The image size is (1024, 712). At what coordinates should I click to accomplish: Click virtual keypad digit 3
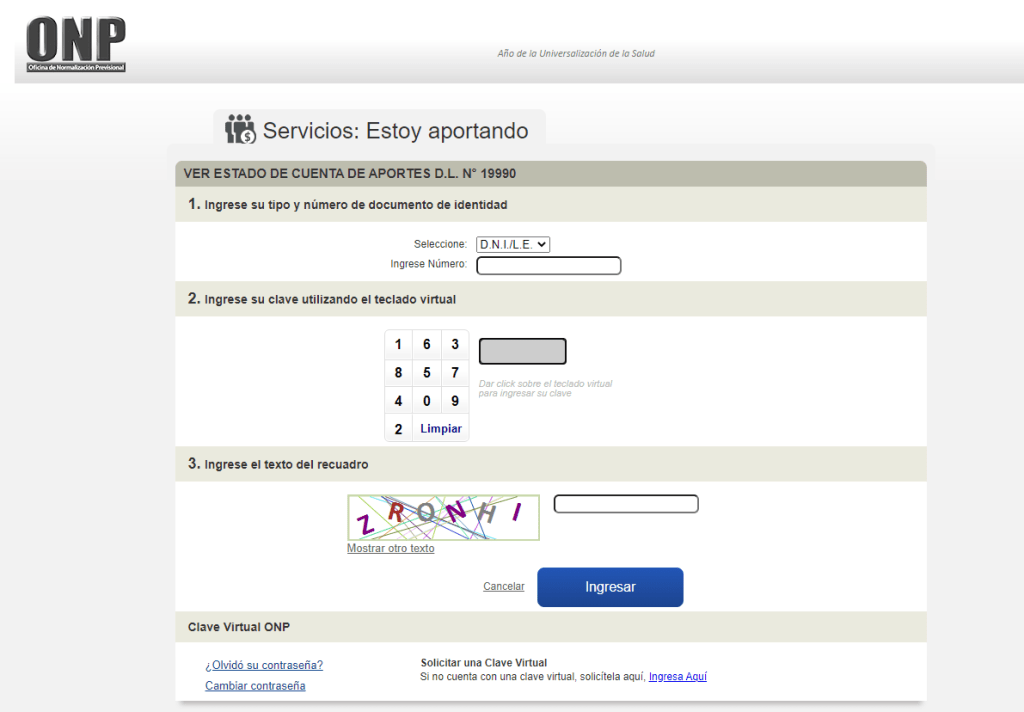tap(455, 344)
